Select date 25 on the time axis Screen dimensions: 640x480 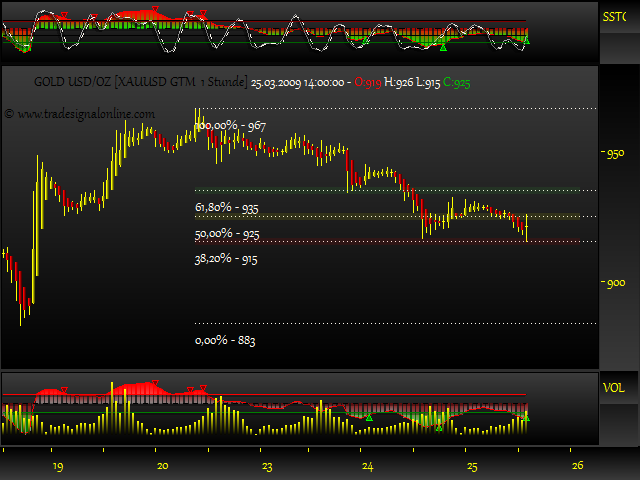[473, 467]
